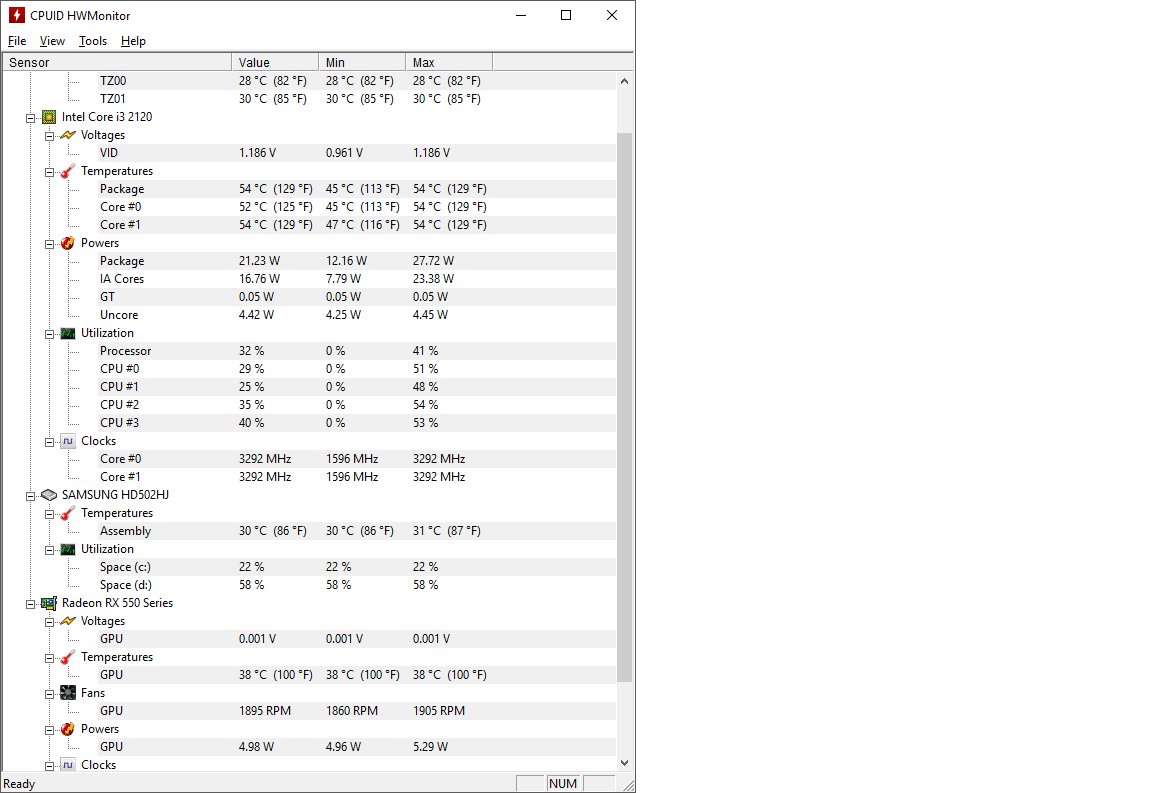1152x793 pixels.
Task: Click the Sensor column header
Action: click(x=118, y=62)
